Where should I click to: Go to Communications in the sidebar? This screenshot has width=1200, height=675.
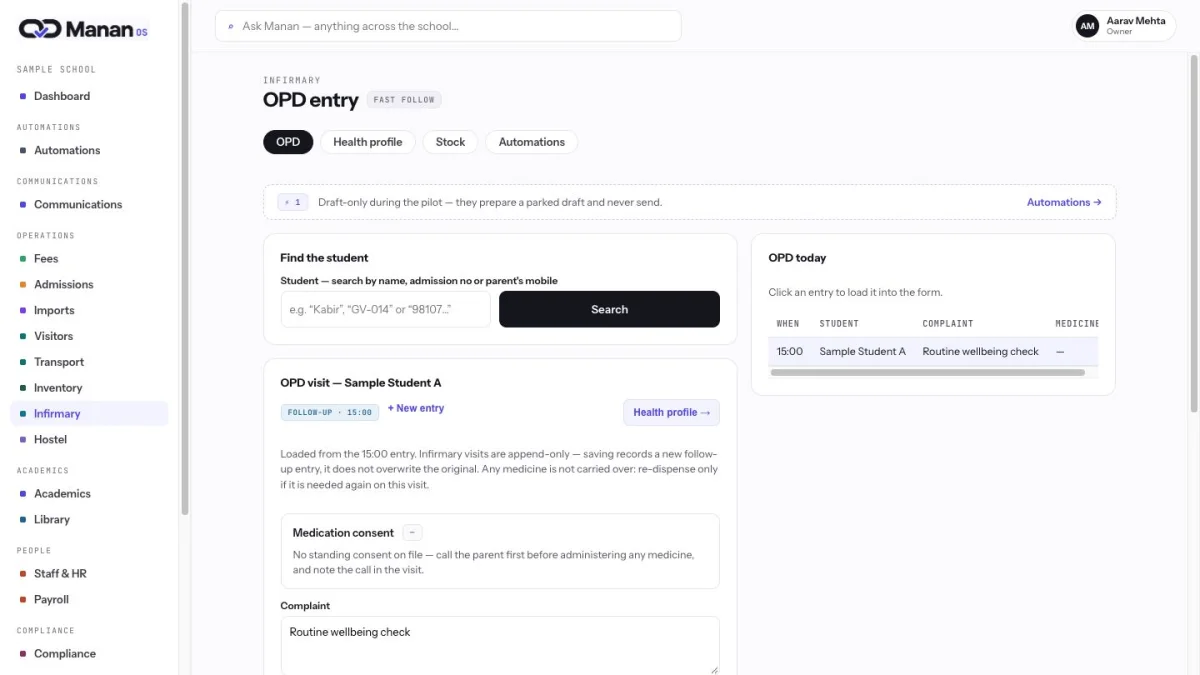(x=78, y=204)
